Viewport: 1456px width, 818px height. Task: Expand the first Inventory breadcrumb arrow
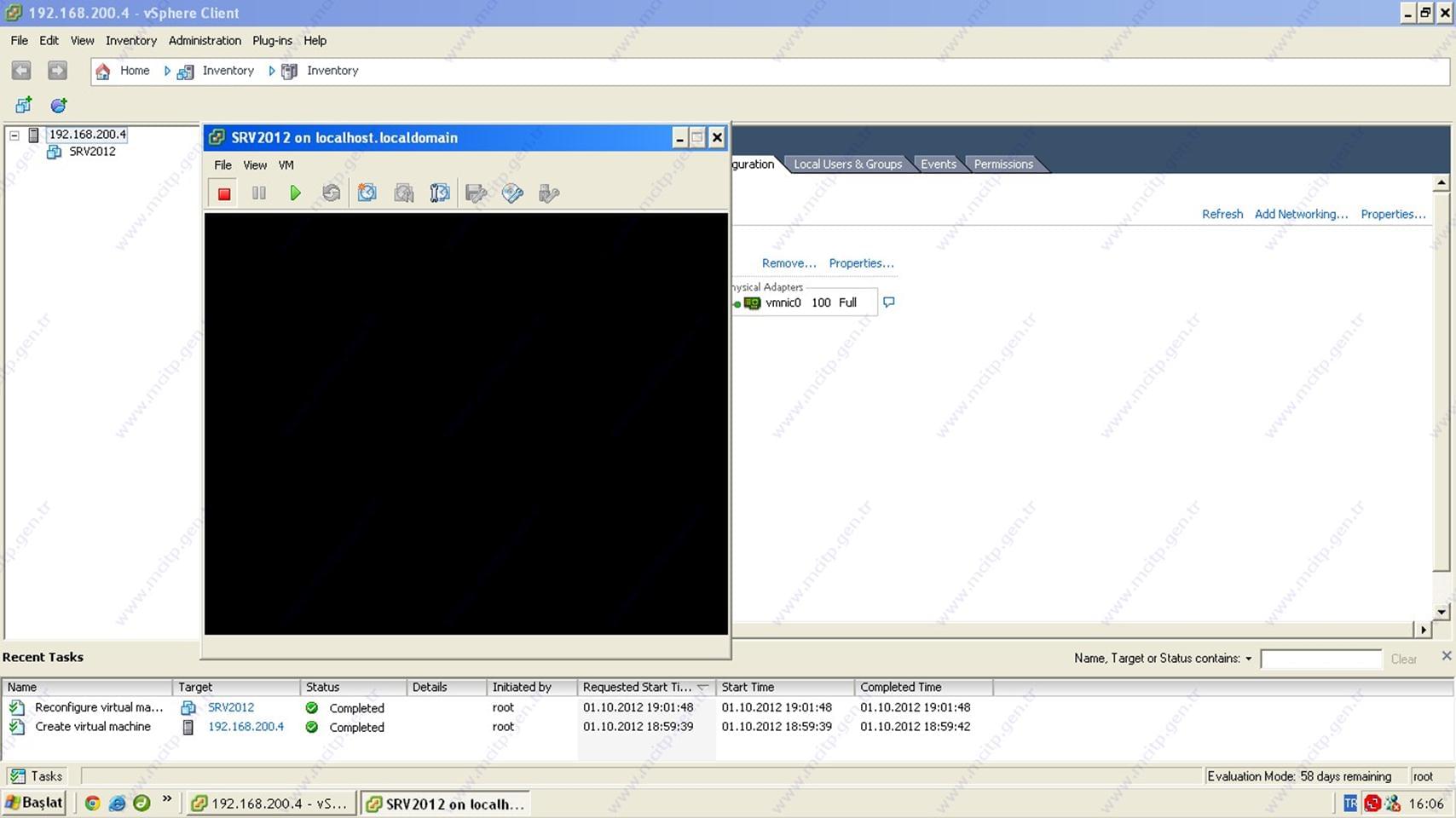[167, 71]
